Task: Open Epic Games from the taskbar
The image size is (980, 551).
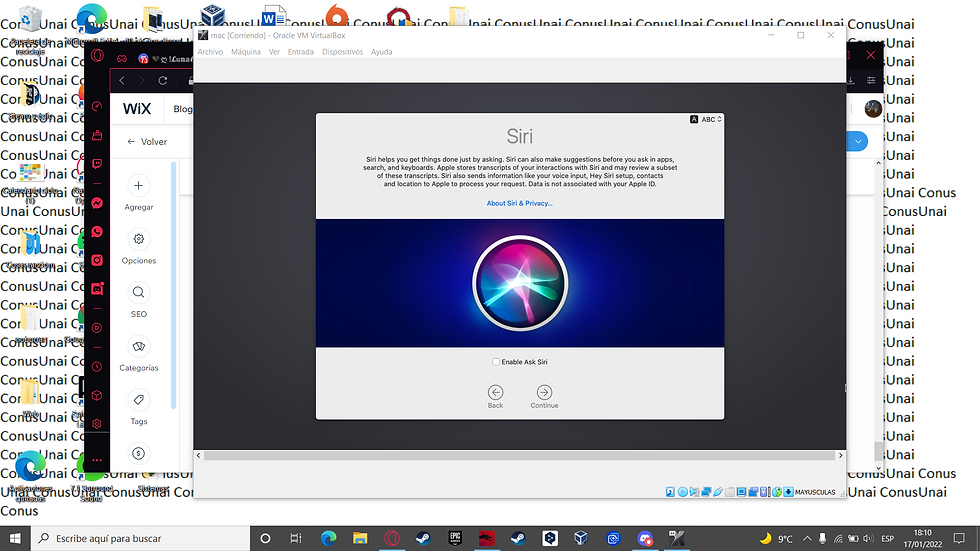Action: 455,538
